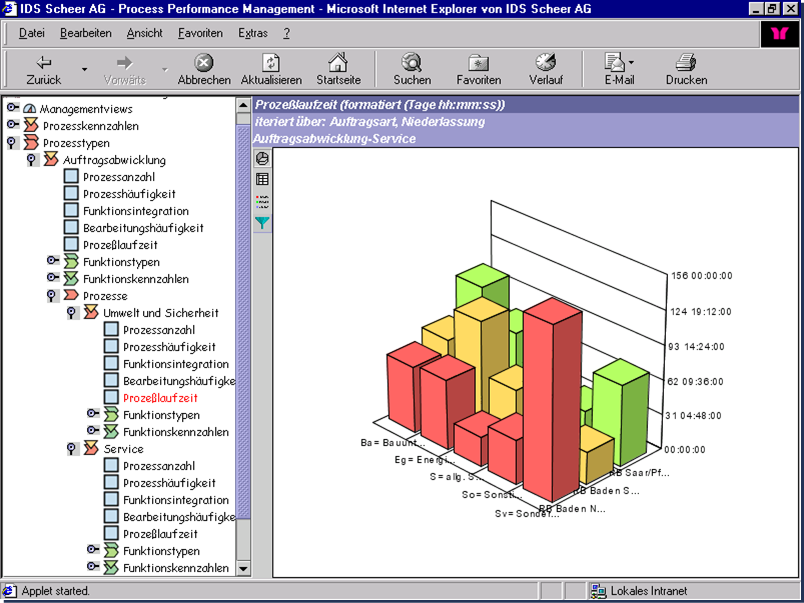The width and height of the screenshot is (804, 603).
Task: Collapse the Prozesstypen tree node
Action: coord(12,143)
